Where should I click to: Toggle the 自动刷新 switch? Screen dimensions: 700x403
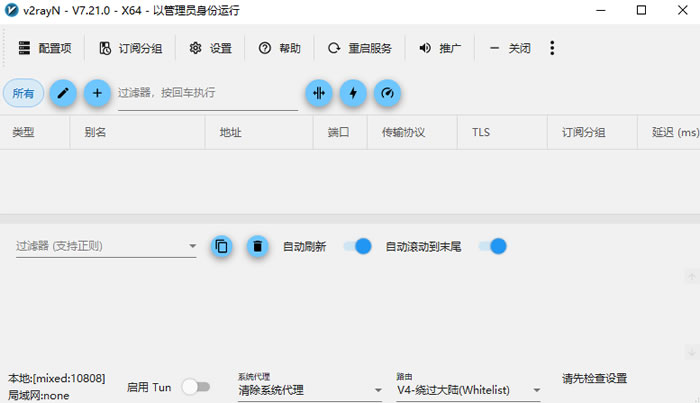(x=356, y=246)
